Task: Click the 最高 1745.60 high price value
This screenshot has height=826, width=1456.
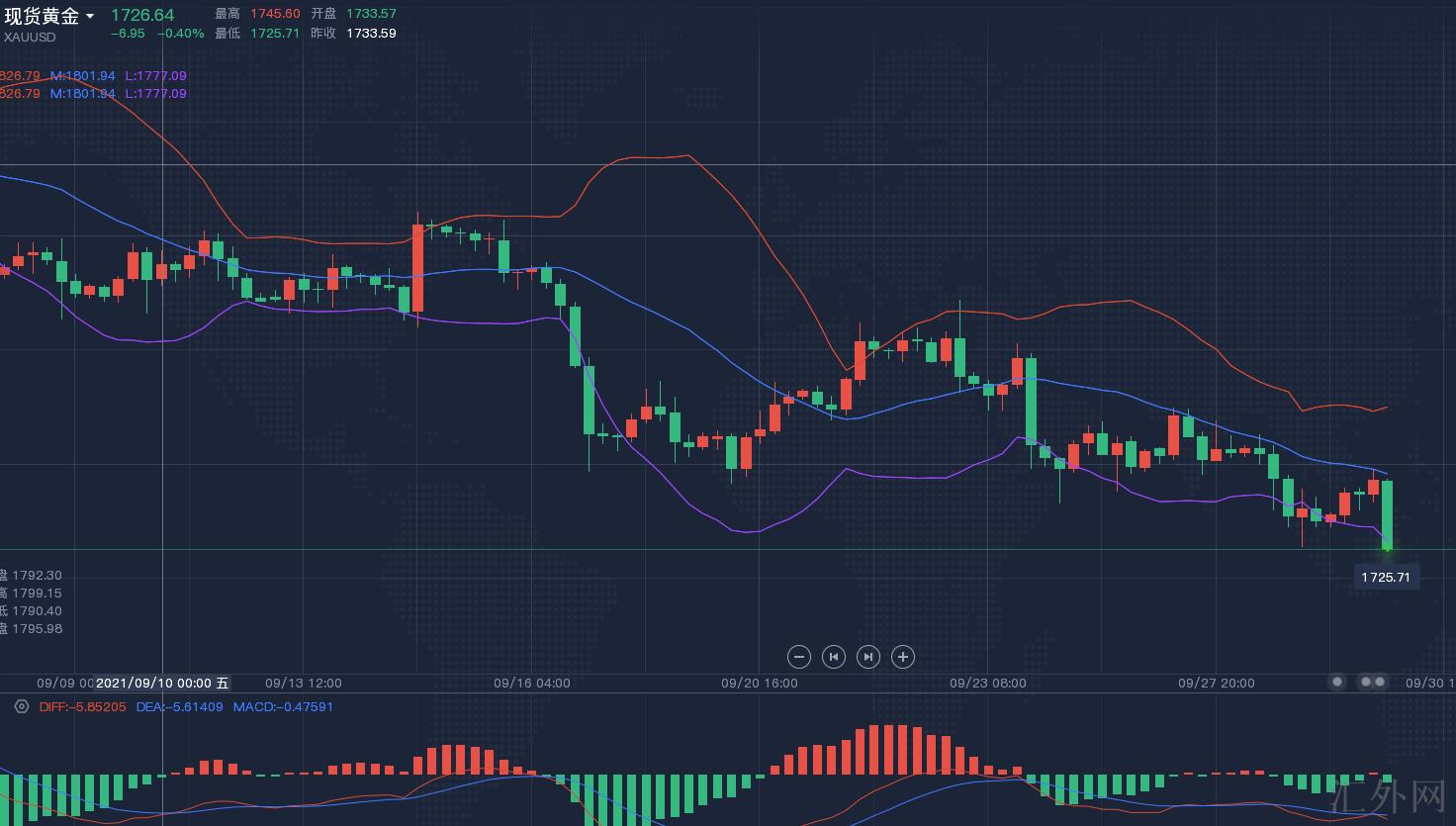Action: (274, 14)
